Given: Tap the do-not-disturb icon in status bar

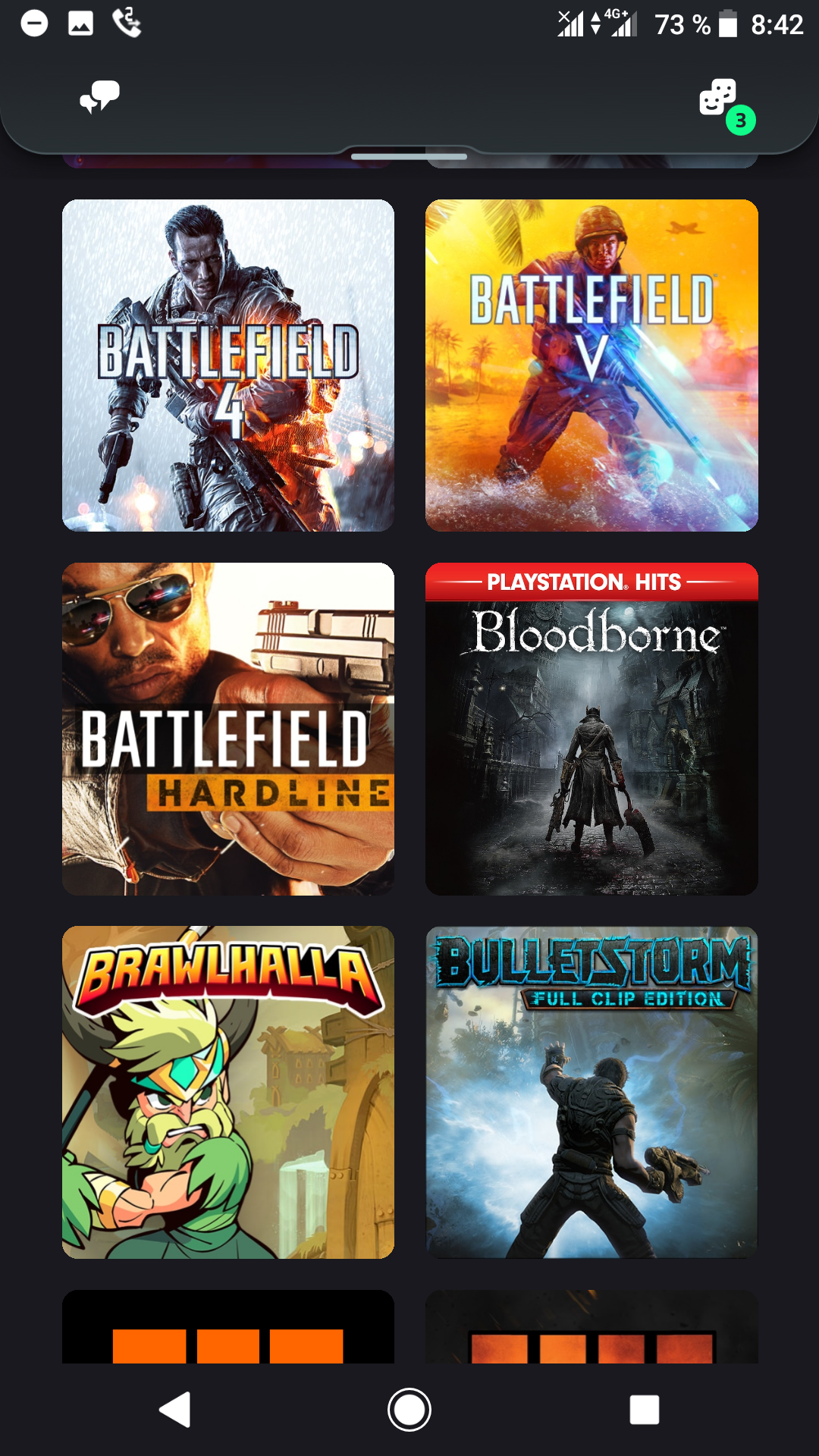Looking at the screenshot, I should pos(34,24).
